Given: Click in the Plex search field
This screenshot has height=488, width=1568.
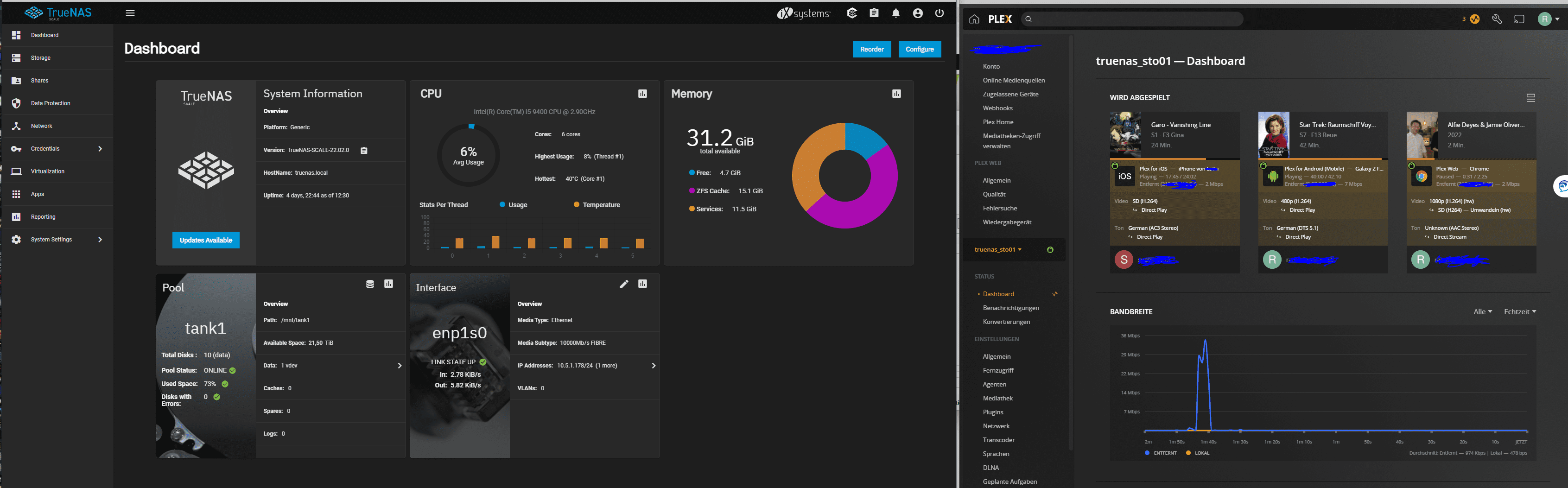Looking at the screenshot, I should [1131, 19].
